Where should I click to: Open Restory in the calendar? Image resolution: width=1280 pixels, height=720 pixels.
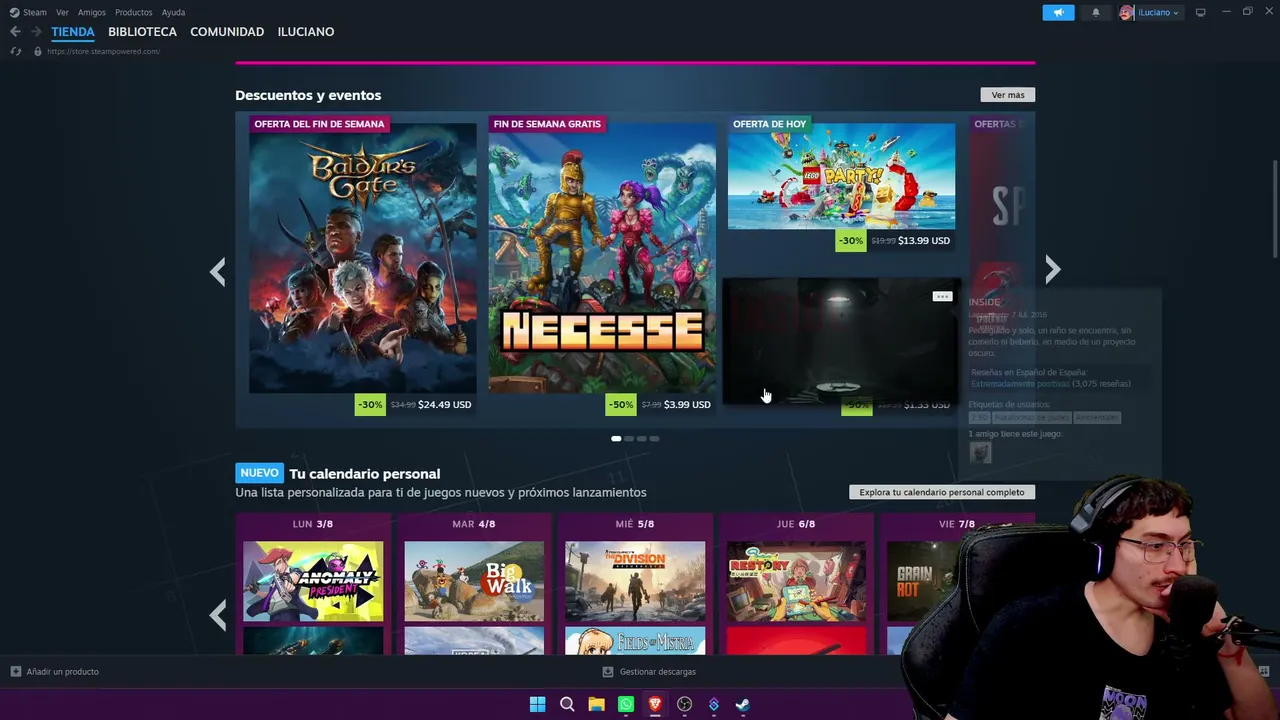click(x=796, y=581)
